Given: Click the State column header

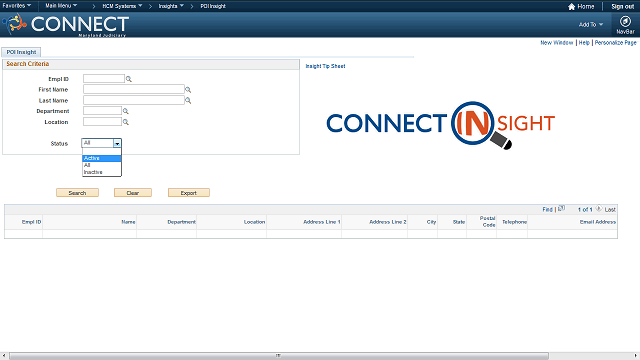Looking at the screenshot, I should click(459, 222).
